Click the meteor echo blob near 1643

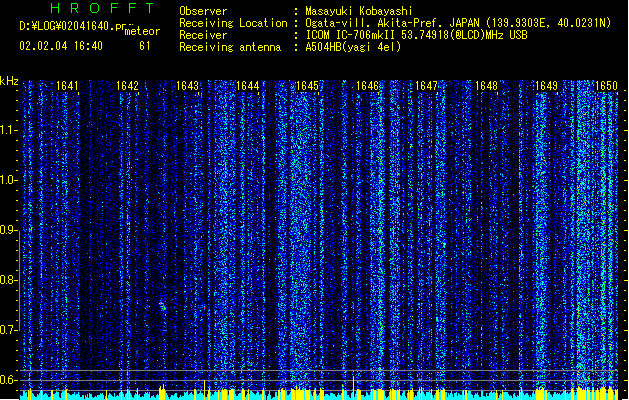[162, 307]
